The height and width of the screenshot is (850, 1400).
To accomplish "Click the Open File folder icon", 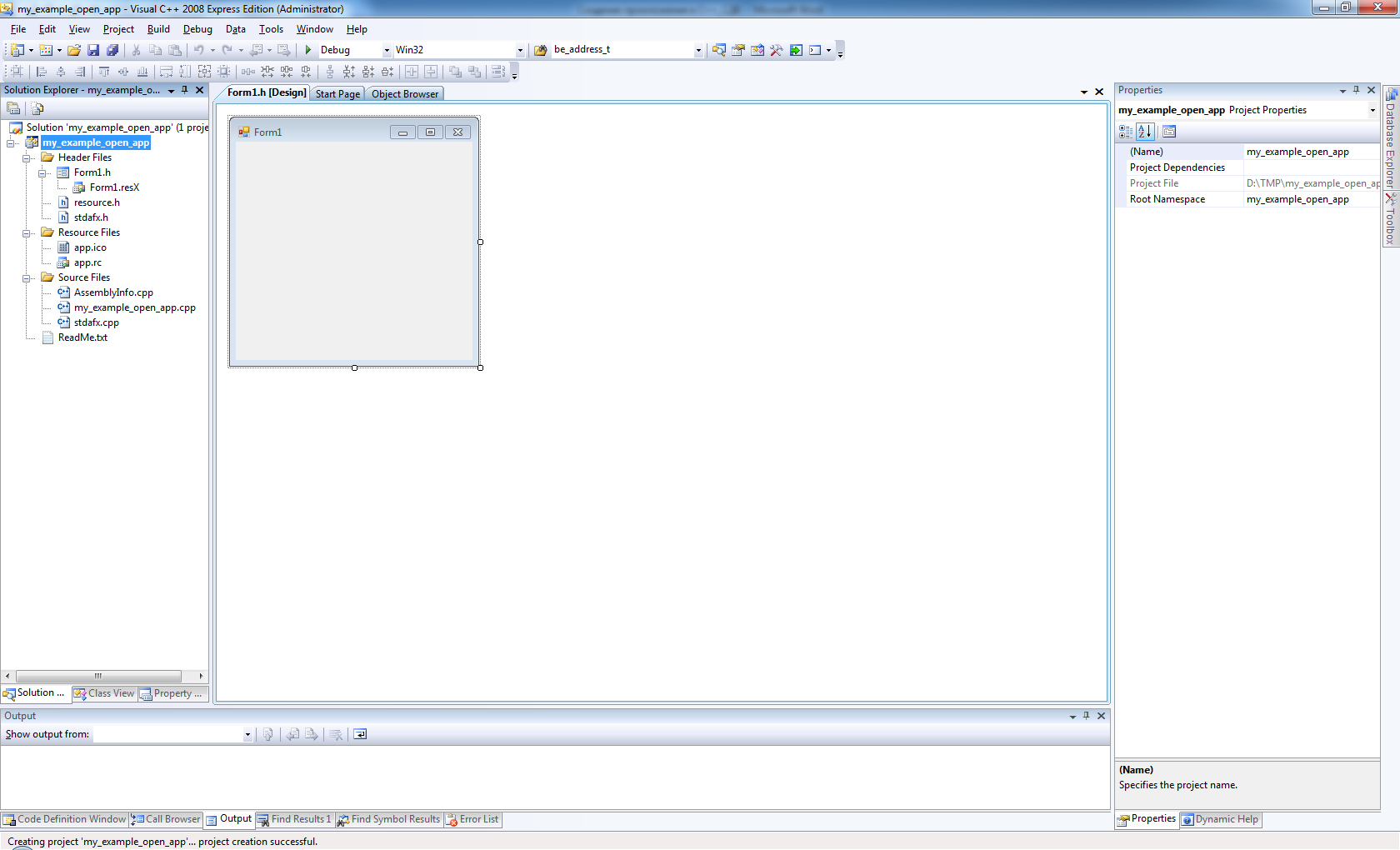I will (74, 50).
